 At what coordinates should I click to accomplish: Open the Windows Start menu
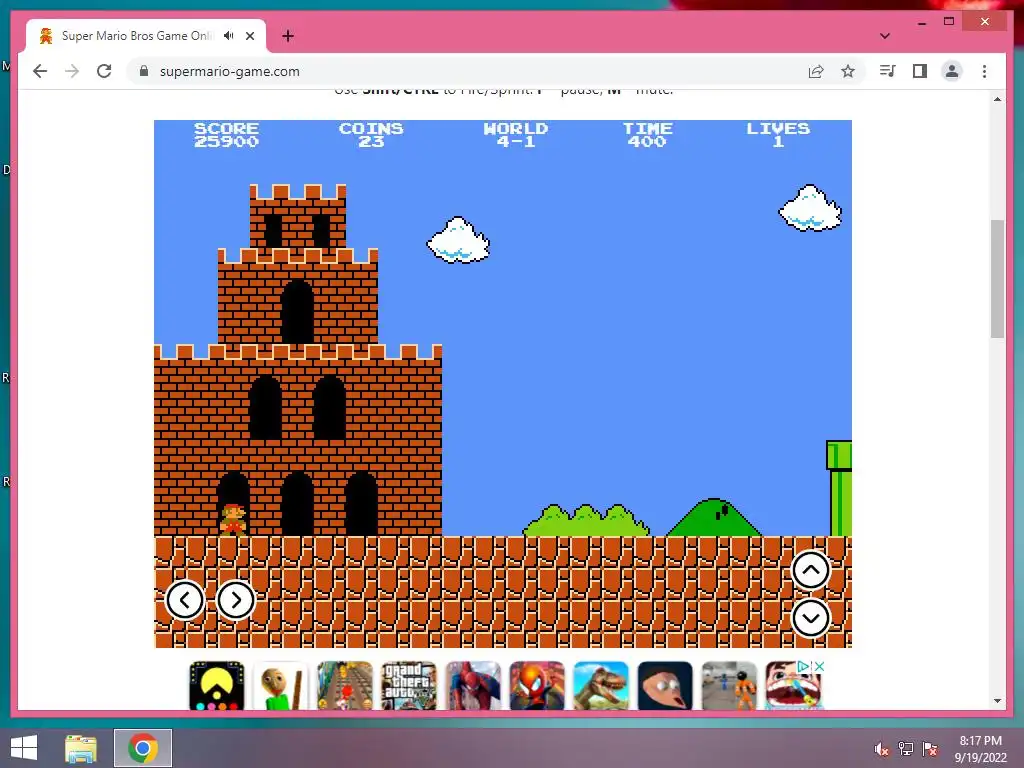(x=24, y=748)
